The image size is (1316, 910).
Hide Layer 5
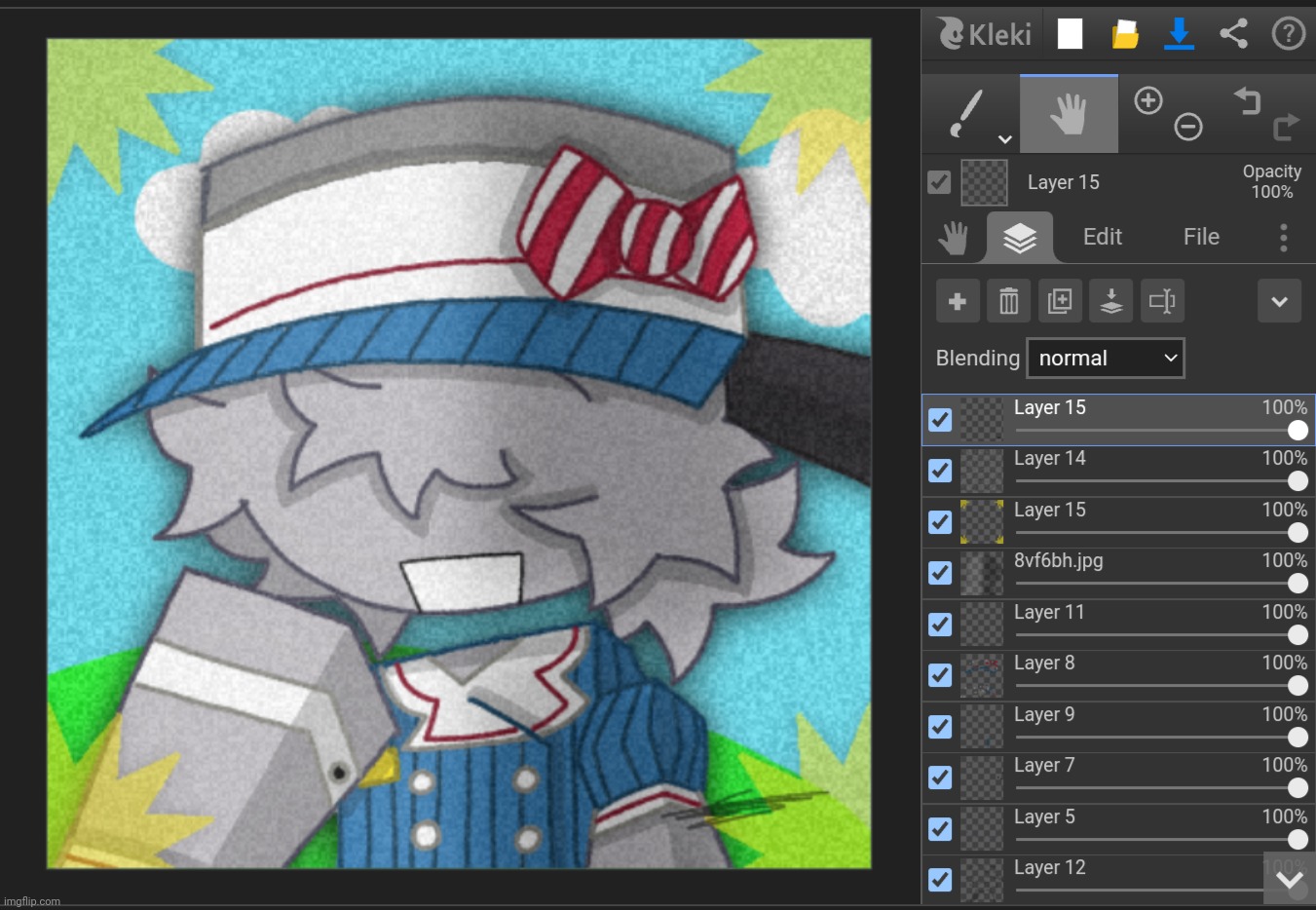point(940,829)
